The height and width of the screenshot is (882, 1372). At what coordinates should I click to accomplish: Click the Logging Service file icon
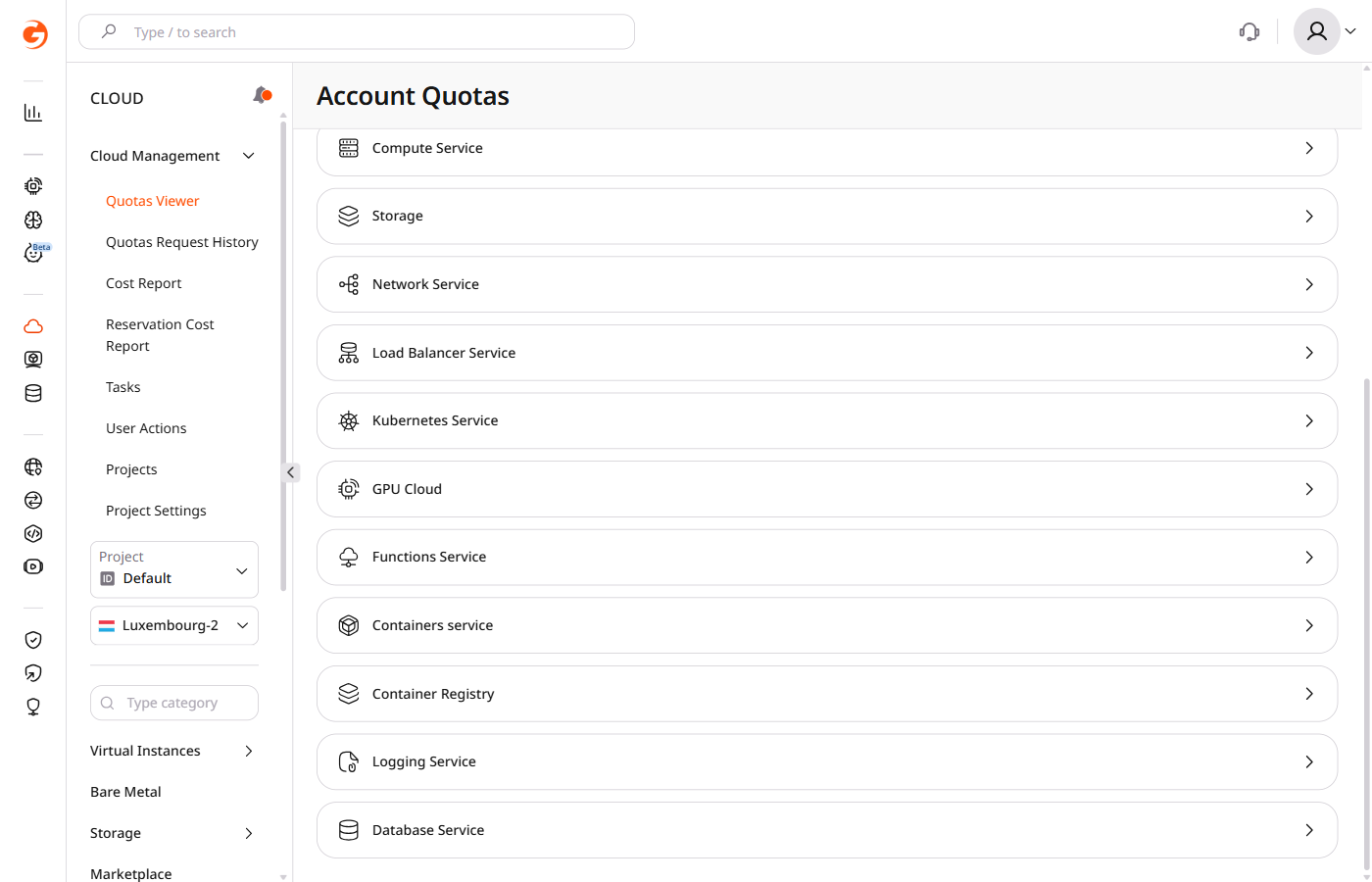click(x=349, y=761)
